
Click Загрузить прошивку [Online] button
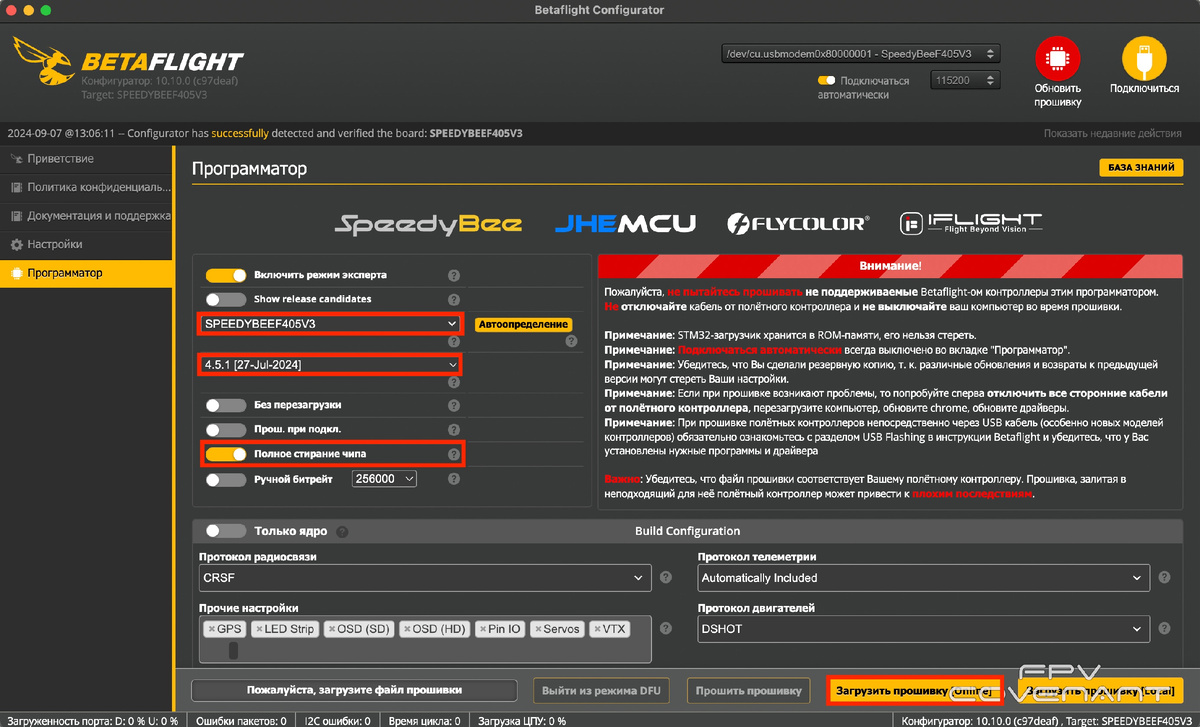click(914, 691)
